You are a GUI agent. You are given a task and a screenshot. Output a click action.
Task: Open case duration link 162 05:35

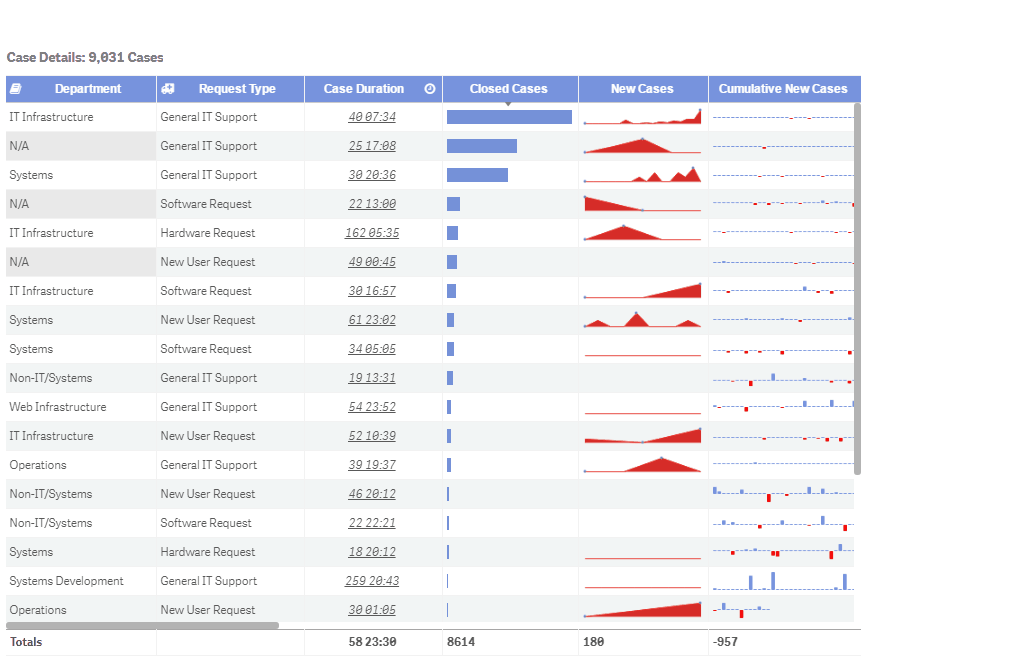(x=372, y=233)
